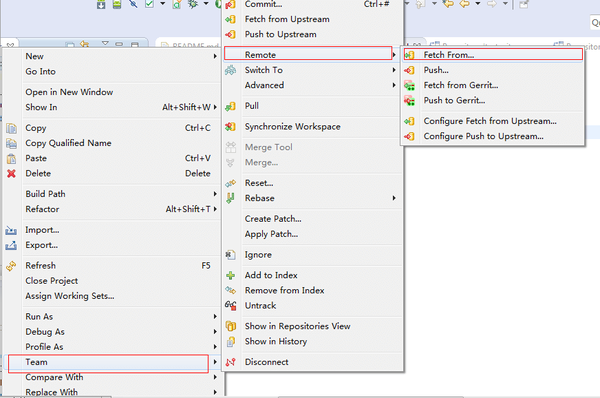
Task: Click the Fetch from Upstream icon
Action: point(230,19)
